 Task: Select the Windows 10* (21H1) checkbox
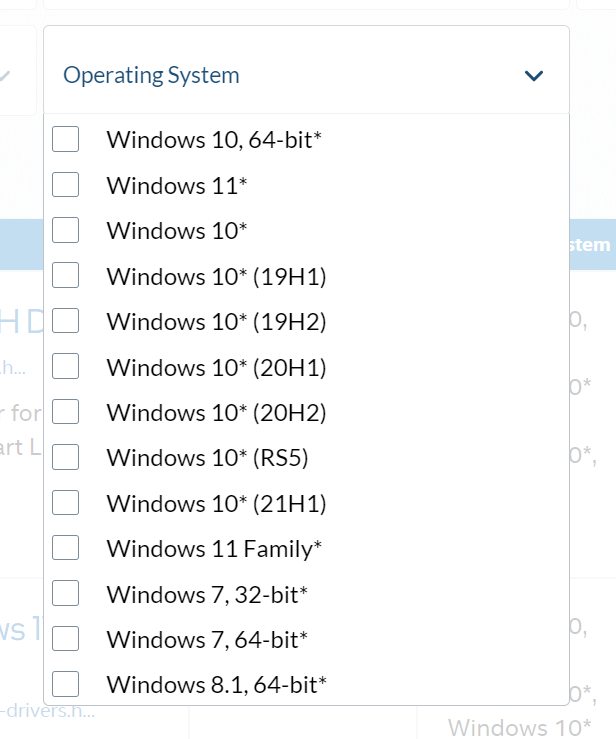(x=66, y=503)
